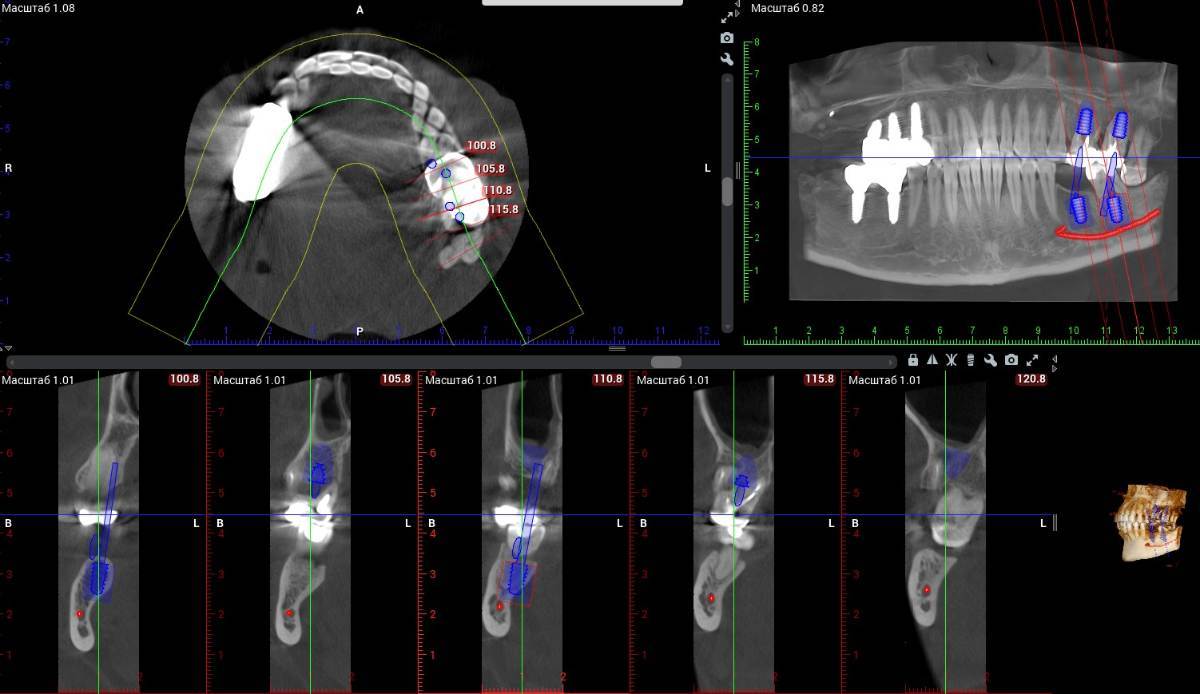Click the red nerve marker in 120.8 cross-section
Image resolution: width=1200 pixels, height=694 pixels.
[927, 590]
